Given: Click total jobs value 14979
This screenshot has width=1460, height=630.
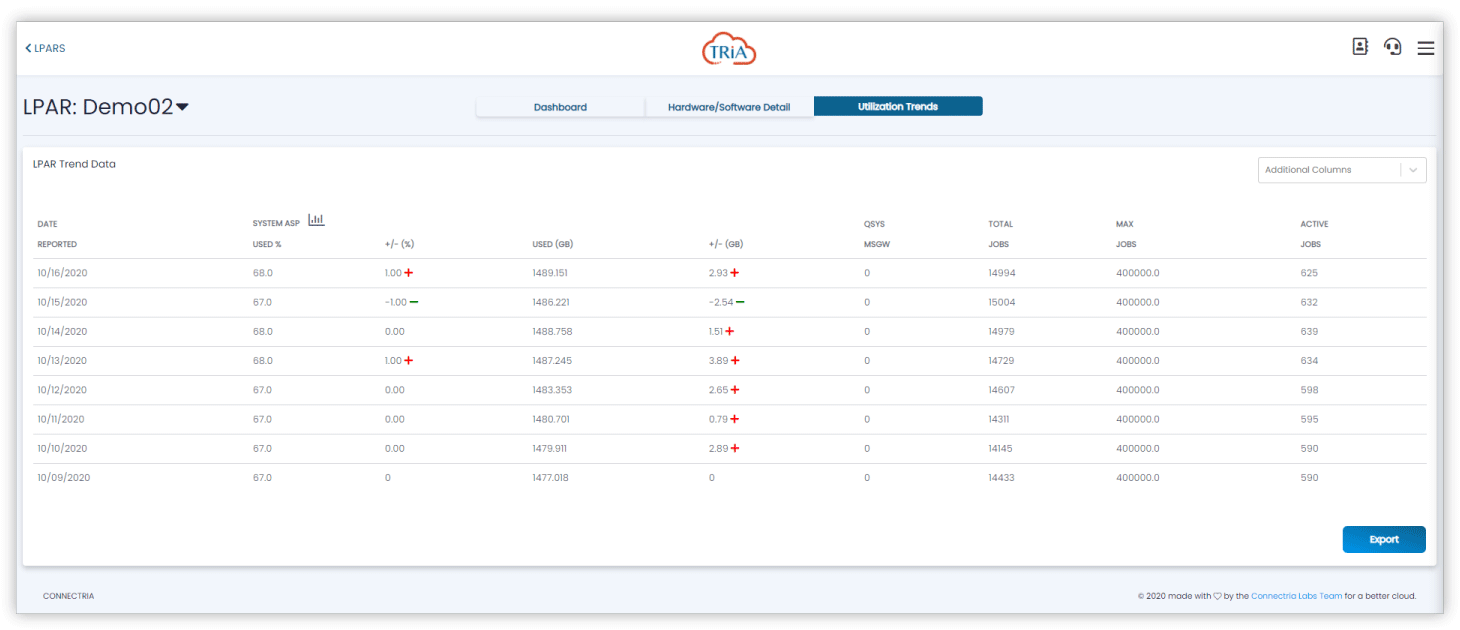Looking at the screenshot, I should pyautogui.click(x=1001, y=331).
